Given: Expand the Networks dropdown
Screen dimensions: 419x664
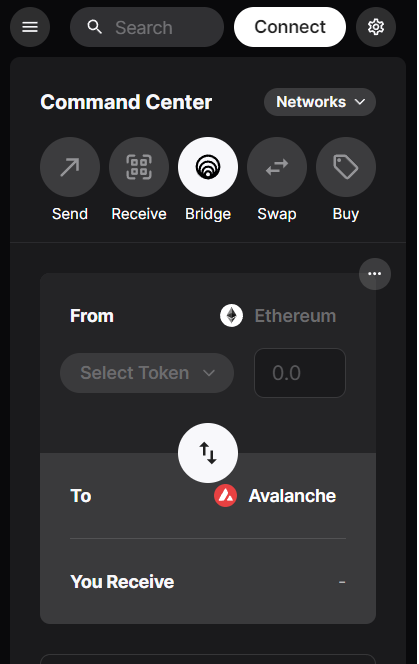Looking at the screenshot, I should pos(320,102).
